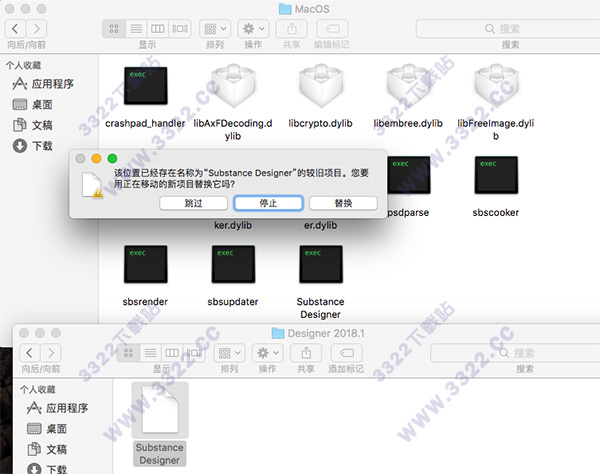Click add tags icon in Designer 2018.1 window

click(x=347, y=353)
